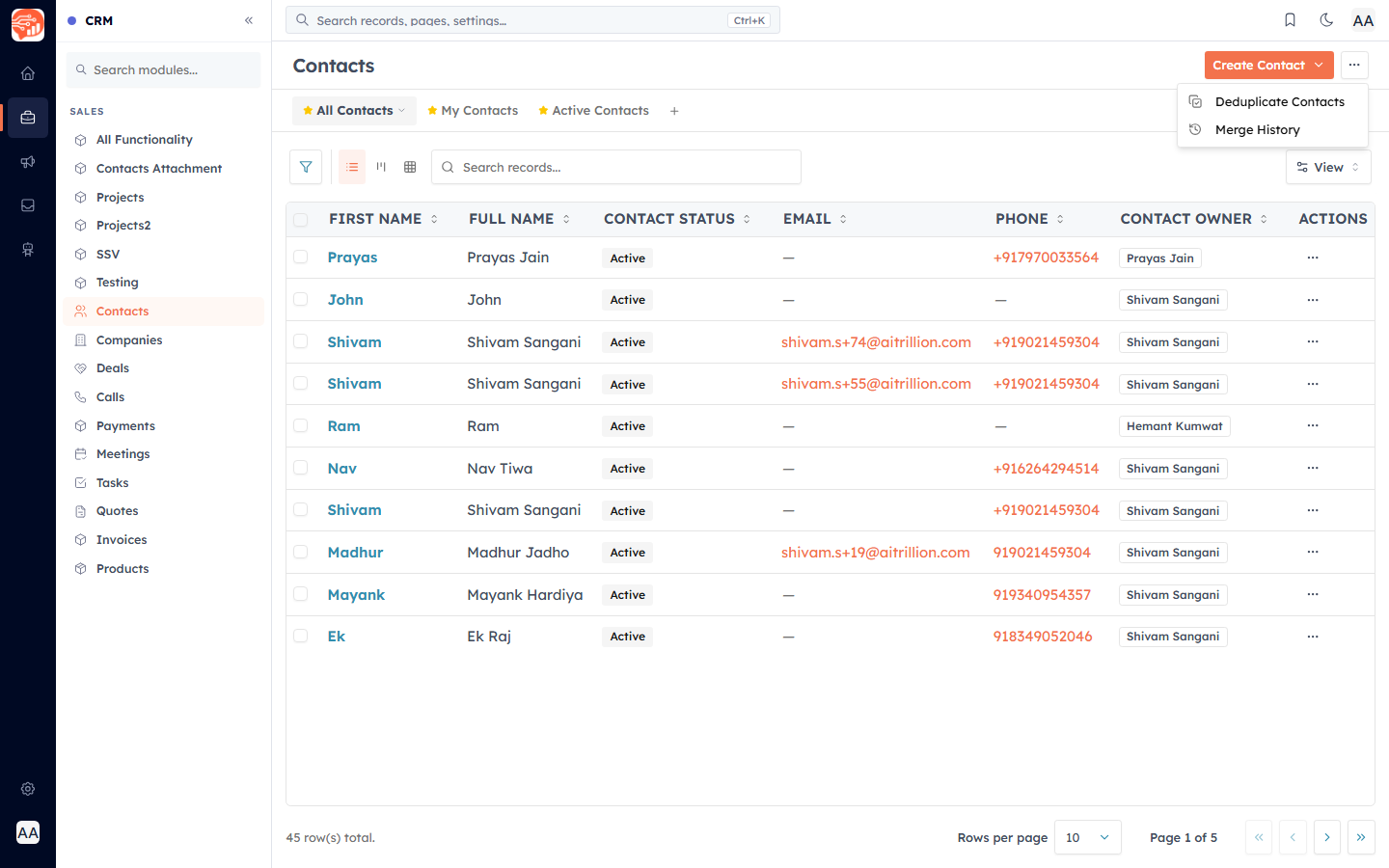The height and width of the screenshot is (868, 1389).
Task: Open Deals in the sidebar
Action: pyautogui.click(x=113, y=367)
